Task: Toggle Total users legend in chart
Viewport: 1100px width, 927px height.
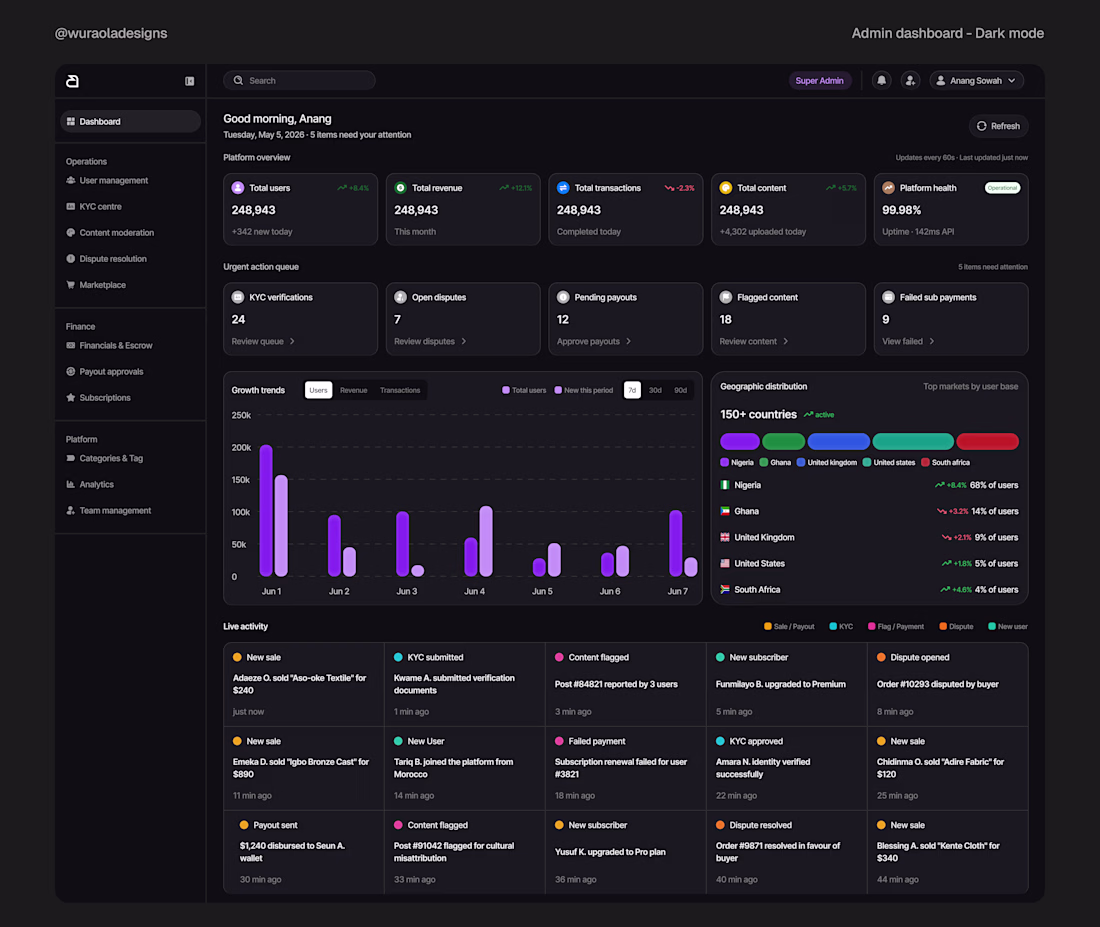Action: [524, 390]
